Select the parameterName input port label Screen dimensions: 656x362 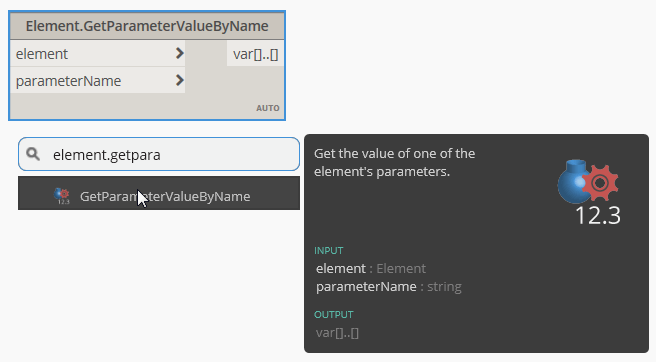[x=68, y=81]
